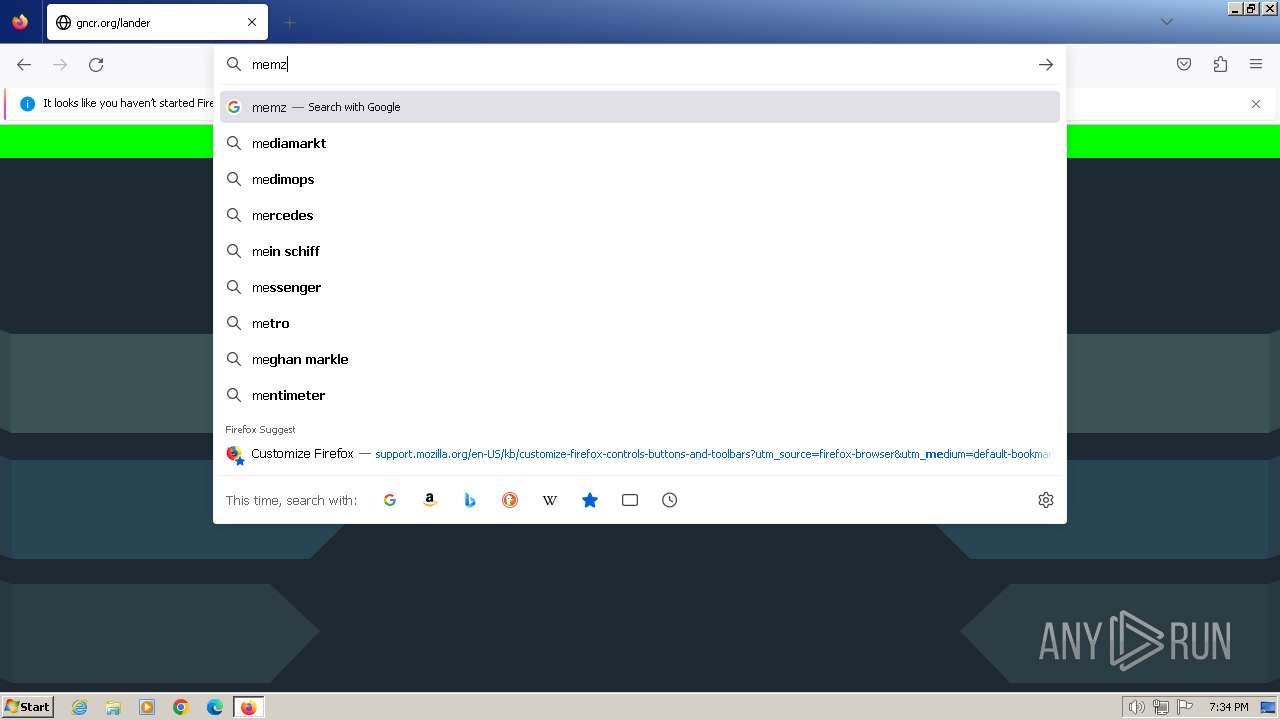Go back with the back arrow

[x=24, y=64]
